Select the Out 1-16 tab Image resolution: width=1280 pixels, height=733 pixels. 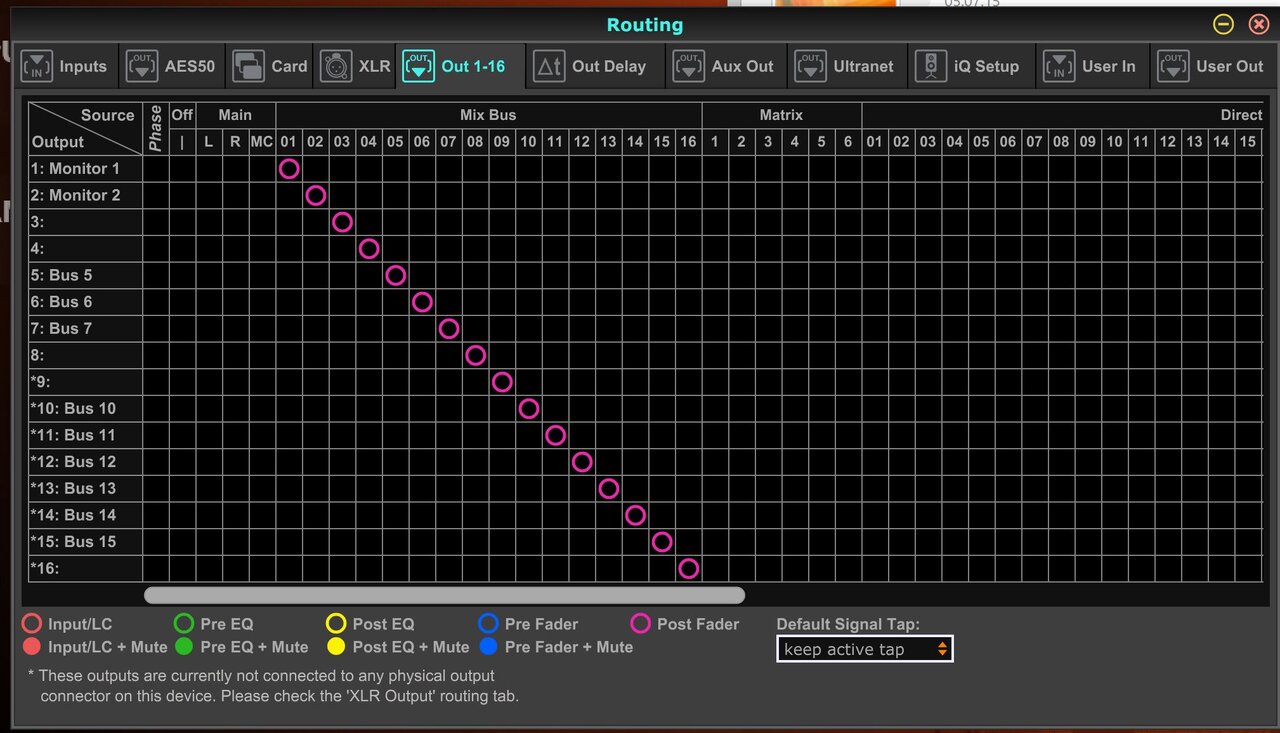click(x=460, y=67)
